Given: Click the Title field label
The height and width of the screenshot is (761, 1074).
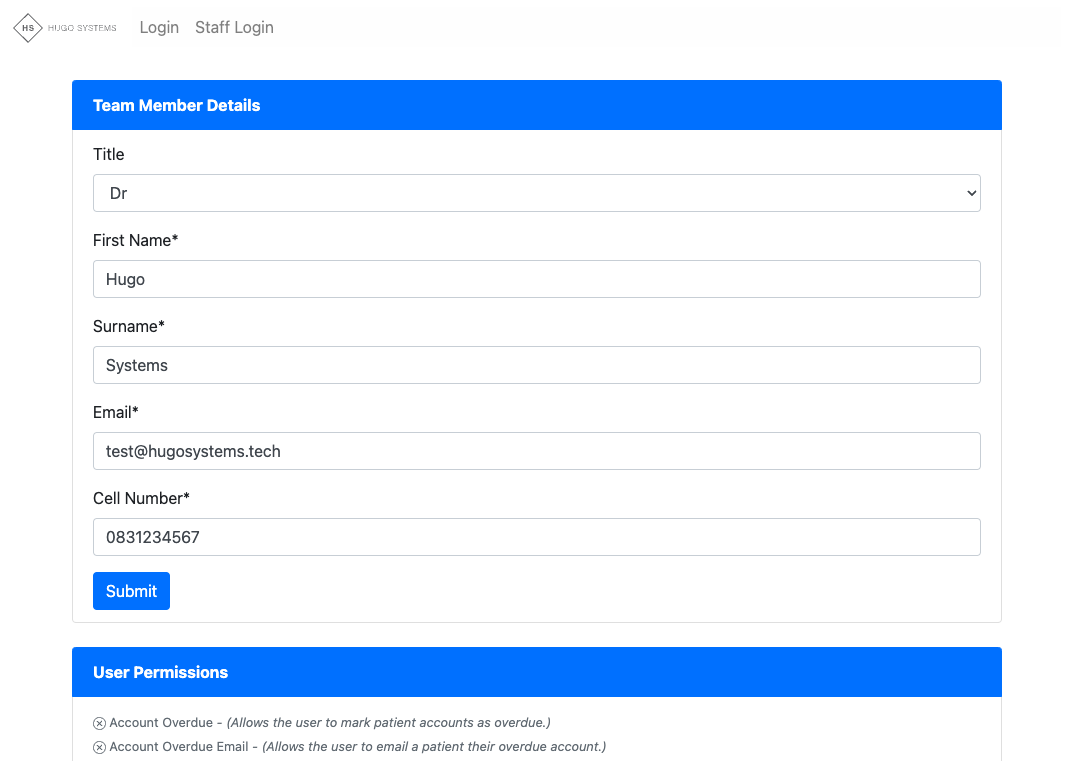Looking at the screenshot, I should coord(108,154).
